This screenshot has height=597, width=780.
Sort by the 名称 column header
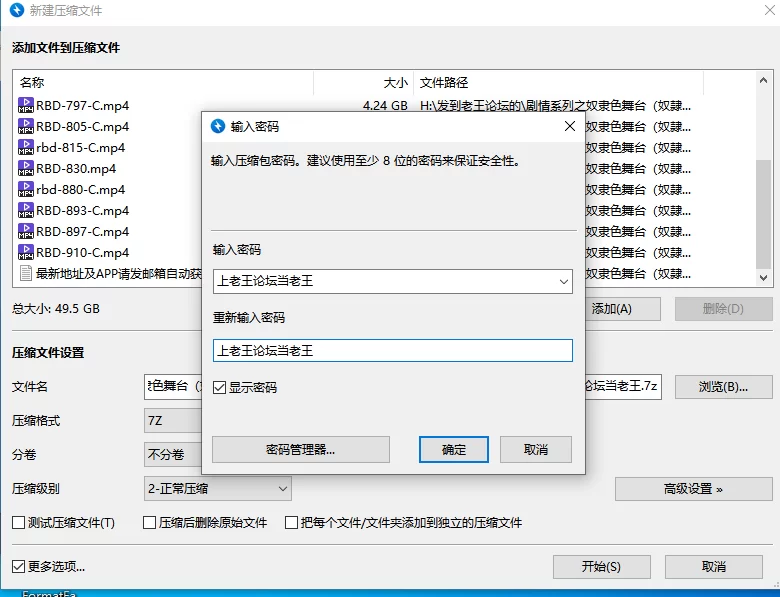[163, 83]
